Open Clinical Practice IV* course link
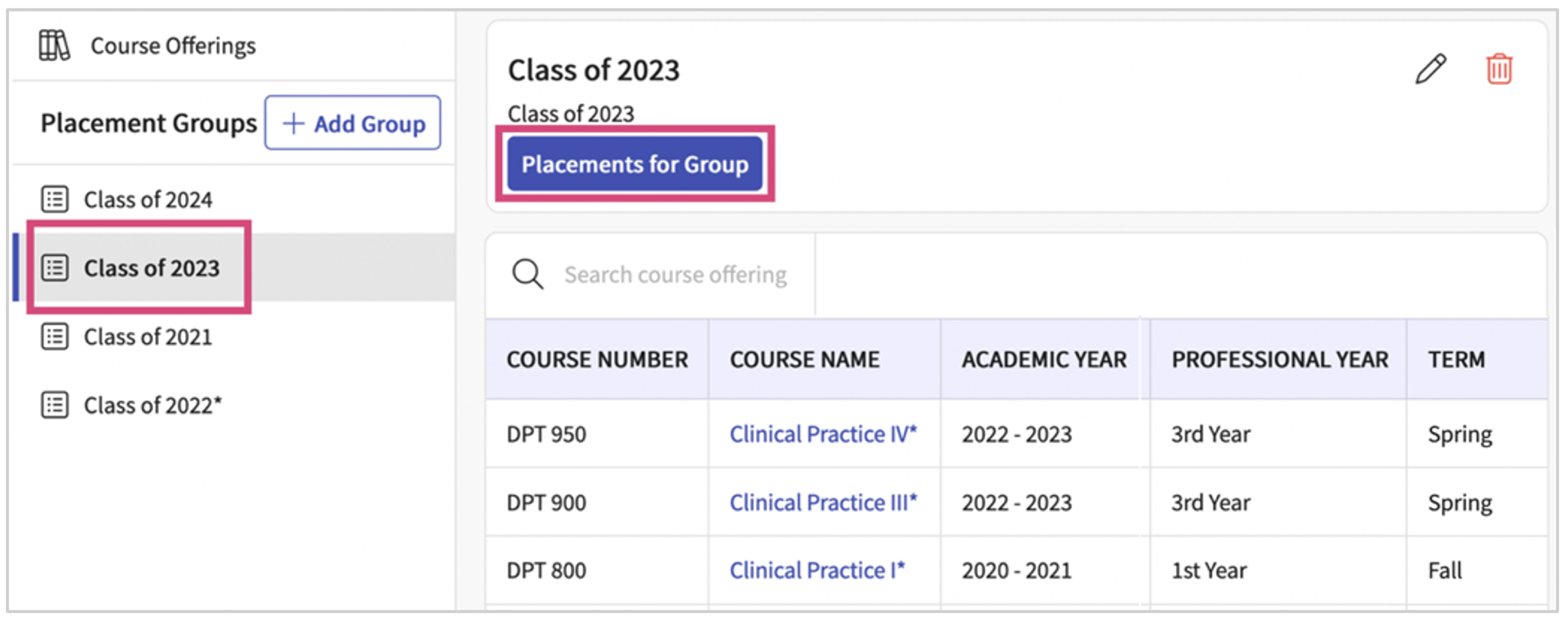Viewport: 1568px width, 619px height. (822, 434)
